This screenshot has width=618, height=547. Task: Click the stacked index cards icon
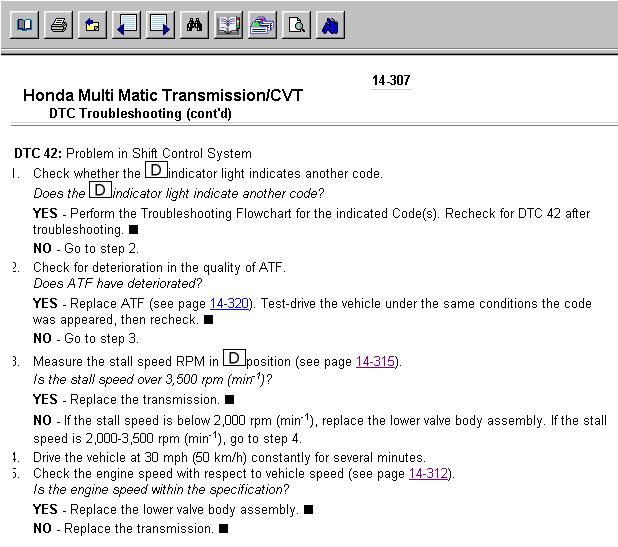click(x=262, y=25)
